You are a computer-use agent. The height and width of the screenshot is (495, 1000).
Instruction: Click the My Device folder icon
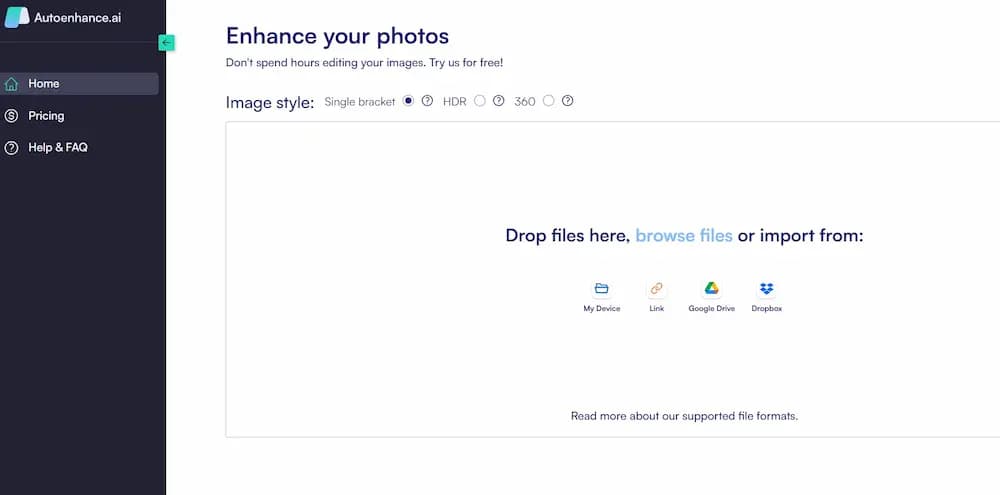602,289
